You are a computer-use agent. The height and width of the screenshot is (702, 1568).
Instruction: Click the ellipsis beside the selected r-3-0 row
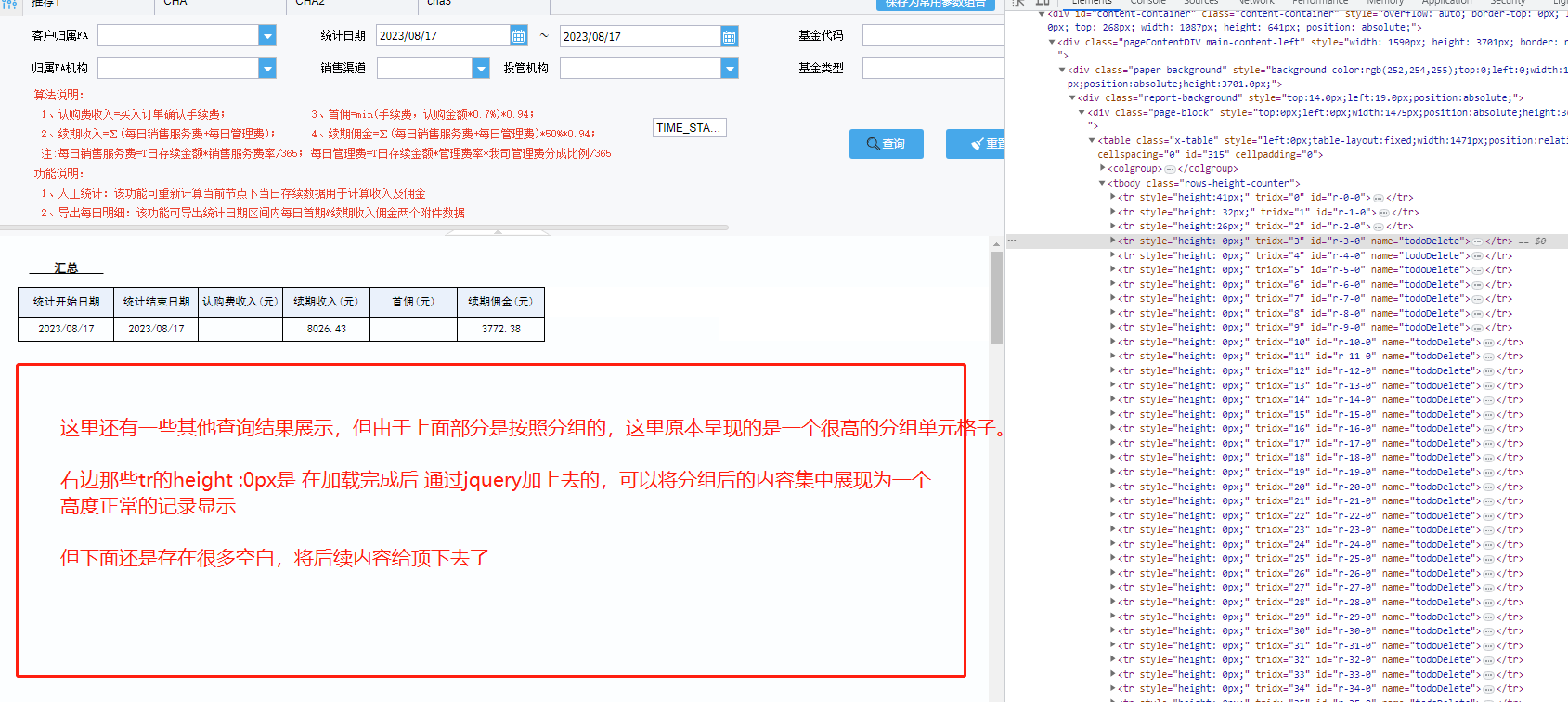[x=1012, y=241]
